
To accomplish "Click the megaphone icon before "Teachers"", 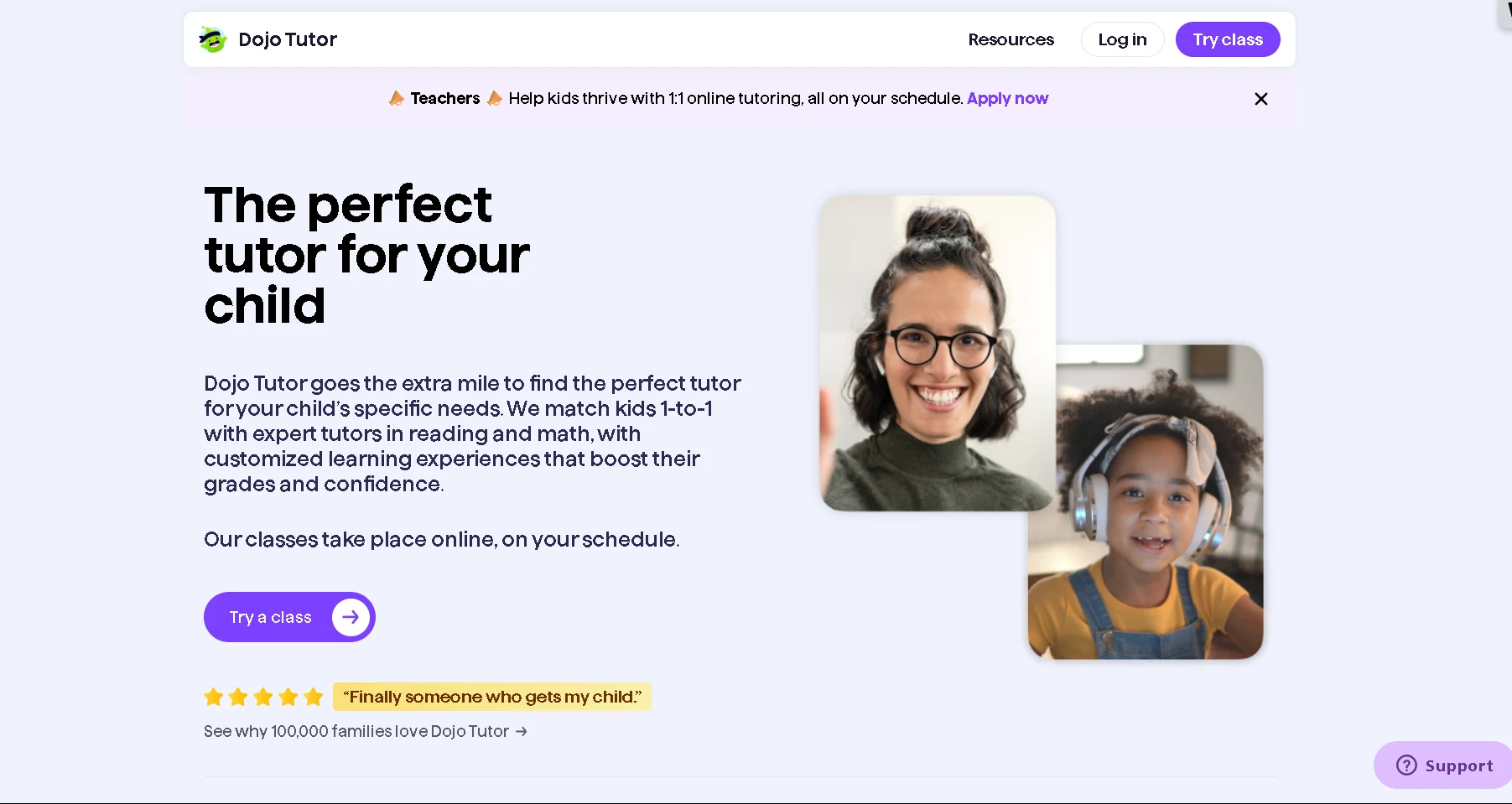I will click(397, 99).
